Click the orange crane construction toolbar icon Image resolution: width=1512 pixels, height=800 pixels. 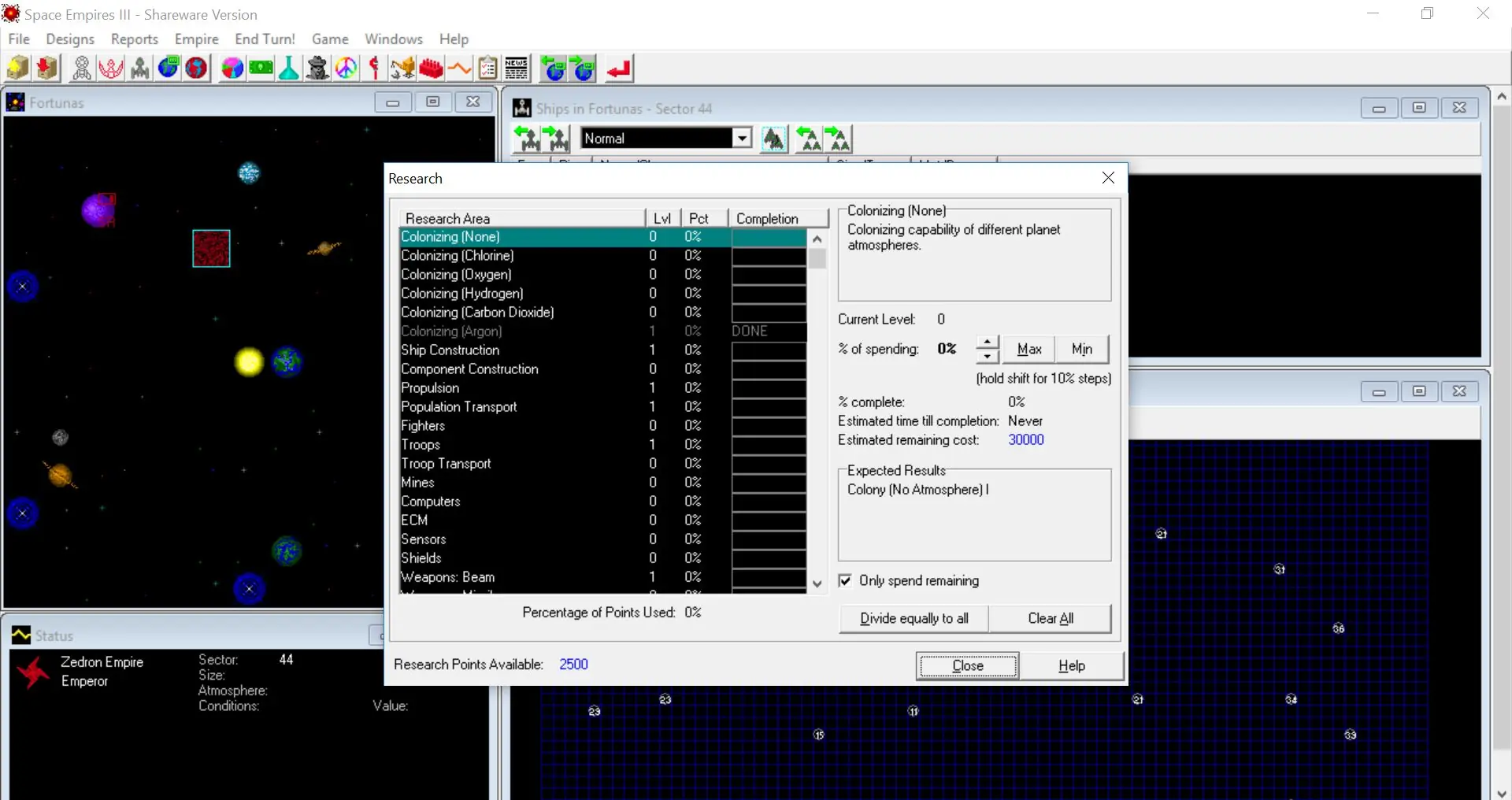pos(402,69)
